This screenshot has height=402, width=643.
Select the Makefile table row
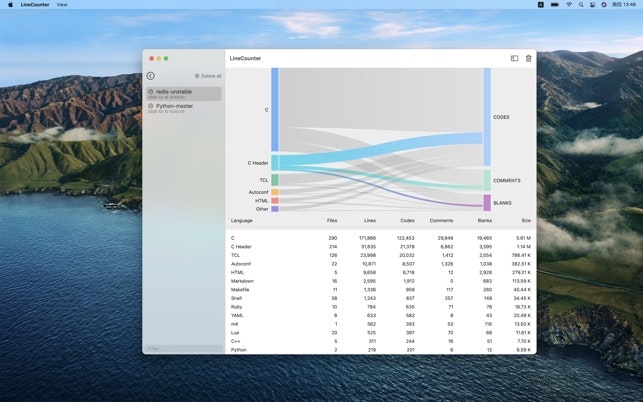(381, 290)
